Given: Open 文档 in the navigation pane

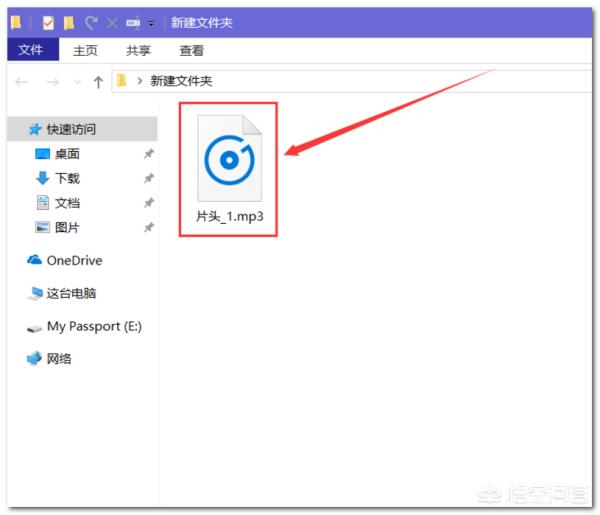Looking at the screenshot, I should [x=67, y=203].
